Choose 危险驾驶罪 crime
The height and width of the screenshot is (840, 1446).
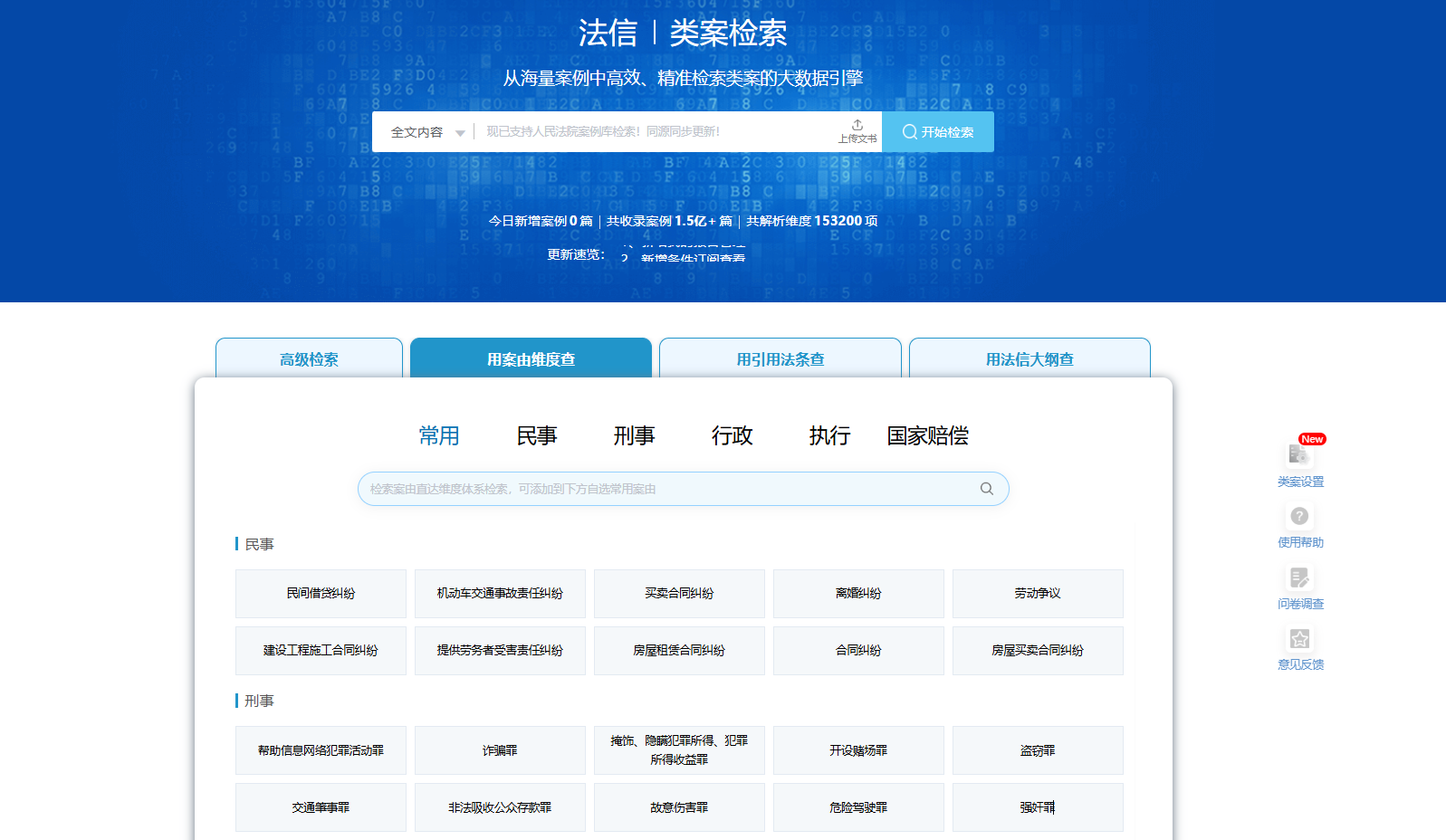coord(858,807)
